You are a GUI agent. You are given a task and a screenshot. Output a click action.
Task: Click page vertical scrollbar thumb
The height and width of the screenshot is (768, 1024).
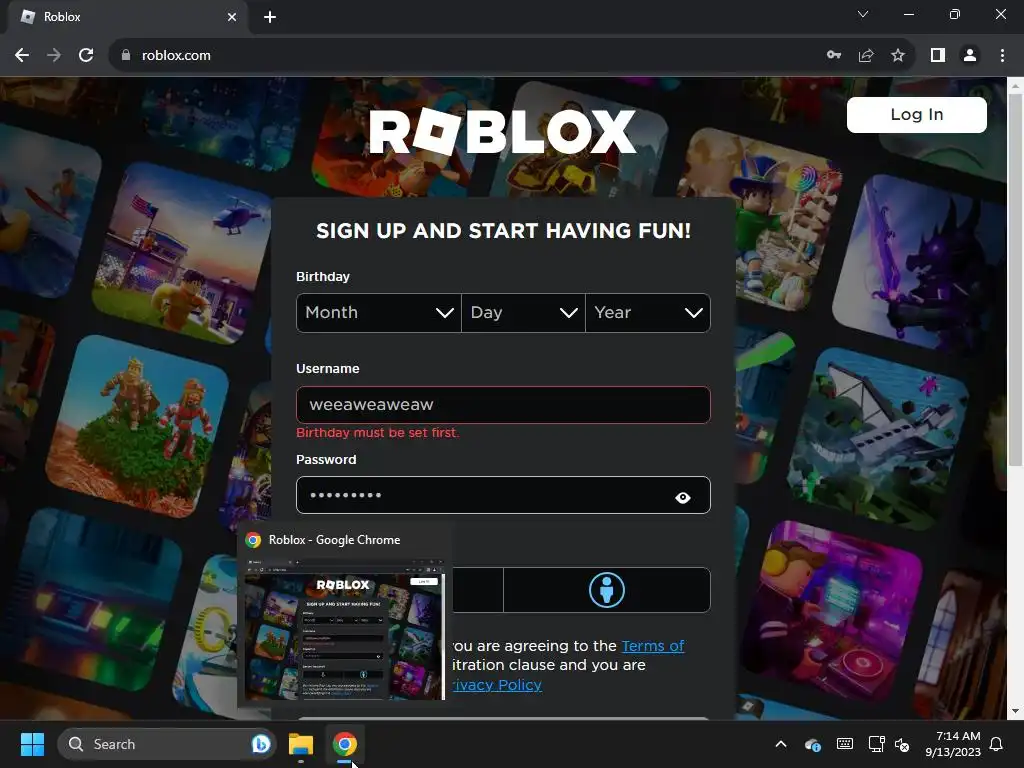pyautogui.click(x=1015, y=280)
